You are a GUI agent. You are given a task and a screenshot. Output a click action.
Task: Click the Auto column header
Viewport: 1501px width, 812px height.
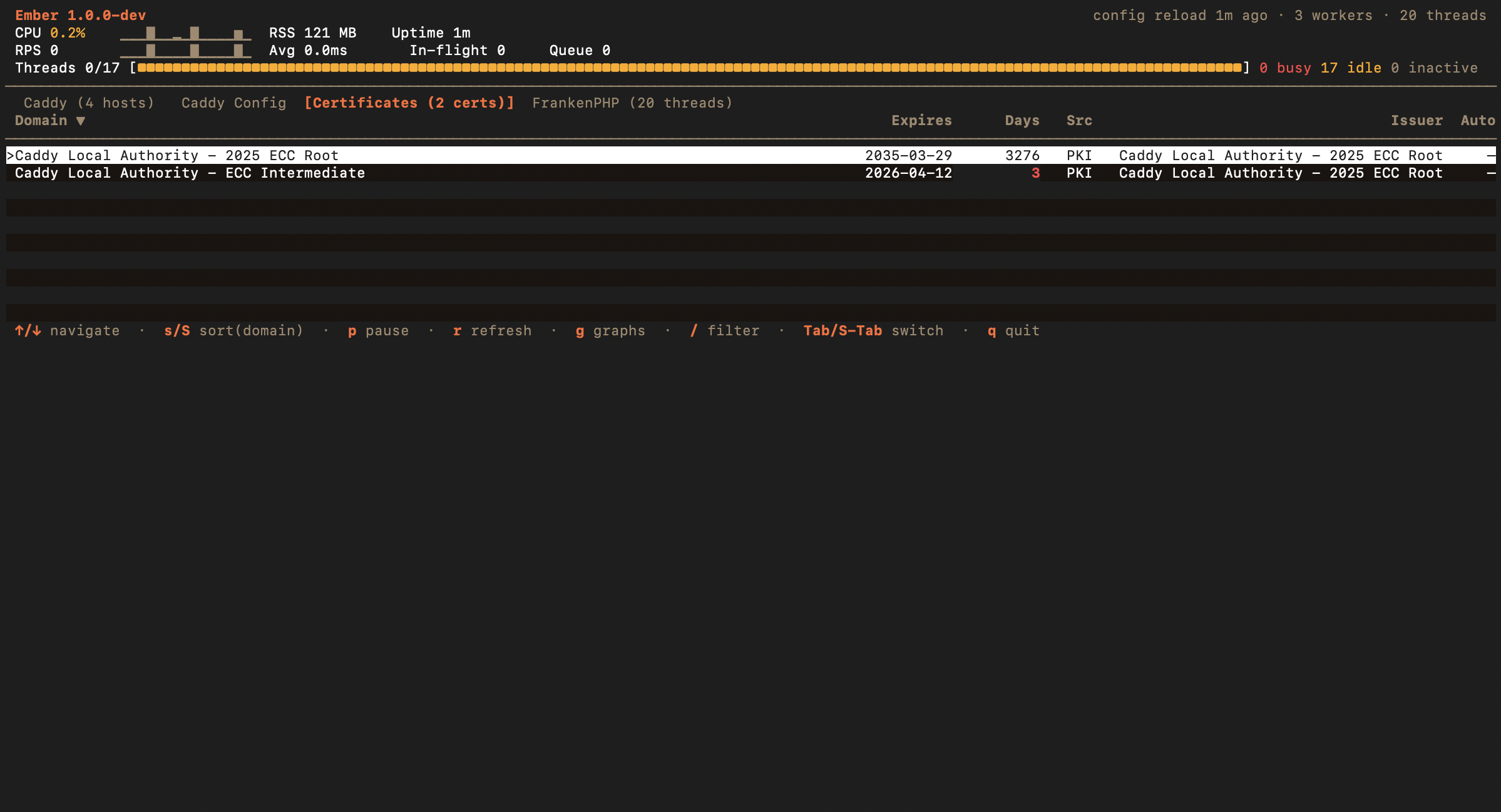point(1477,121)
